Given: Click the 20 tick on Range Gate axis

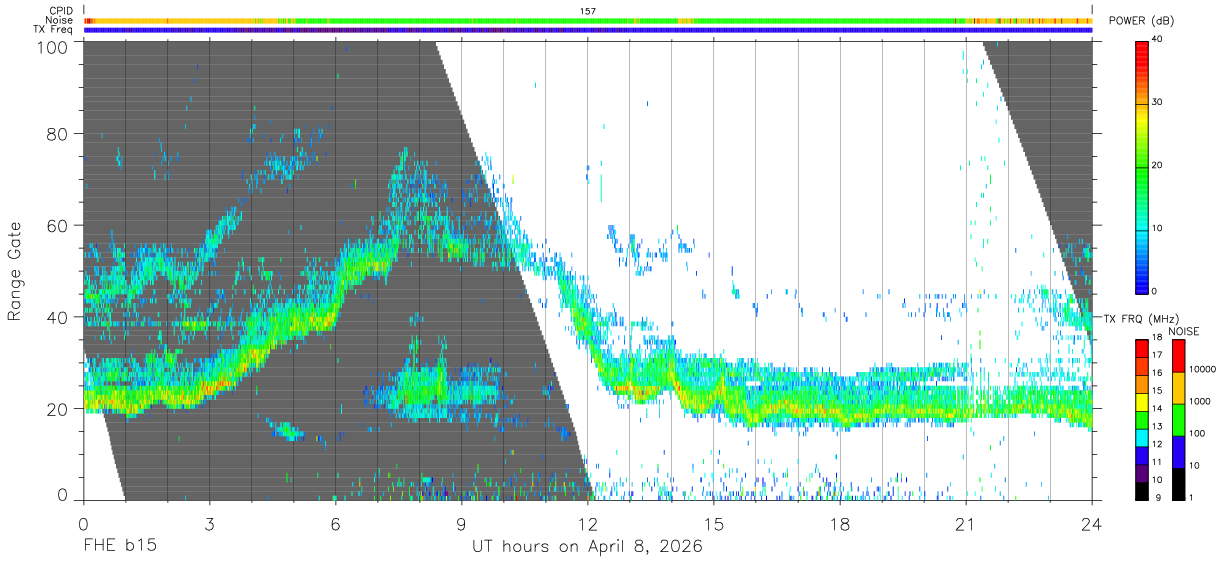Looking at the screenshot, I should pos(58,409).
